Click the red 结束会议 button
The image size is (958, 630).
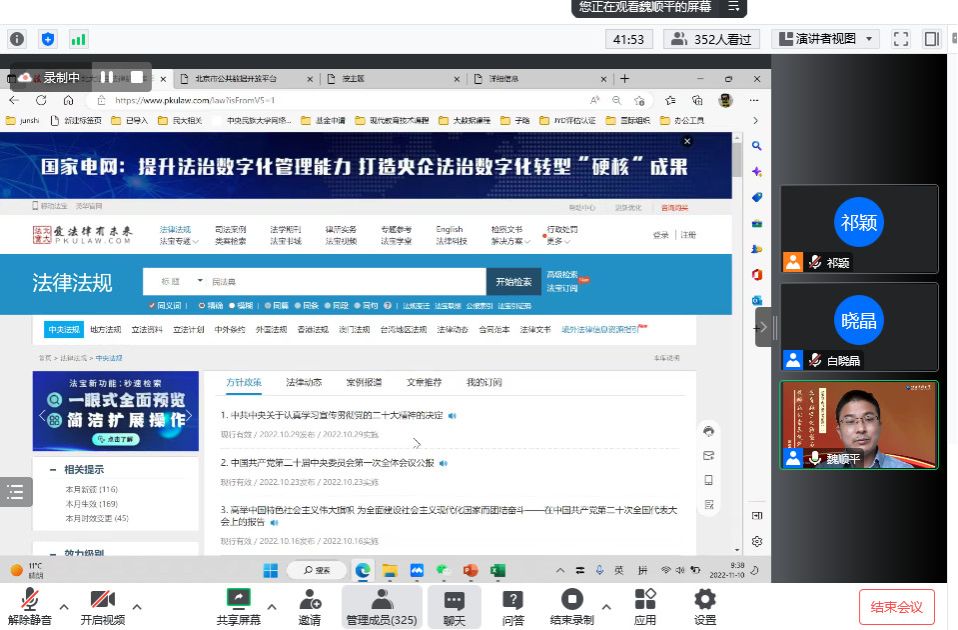click(896, 607)
